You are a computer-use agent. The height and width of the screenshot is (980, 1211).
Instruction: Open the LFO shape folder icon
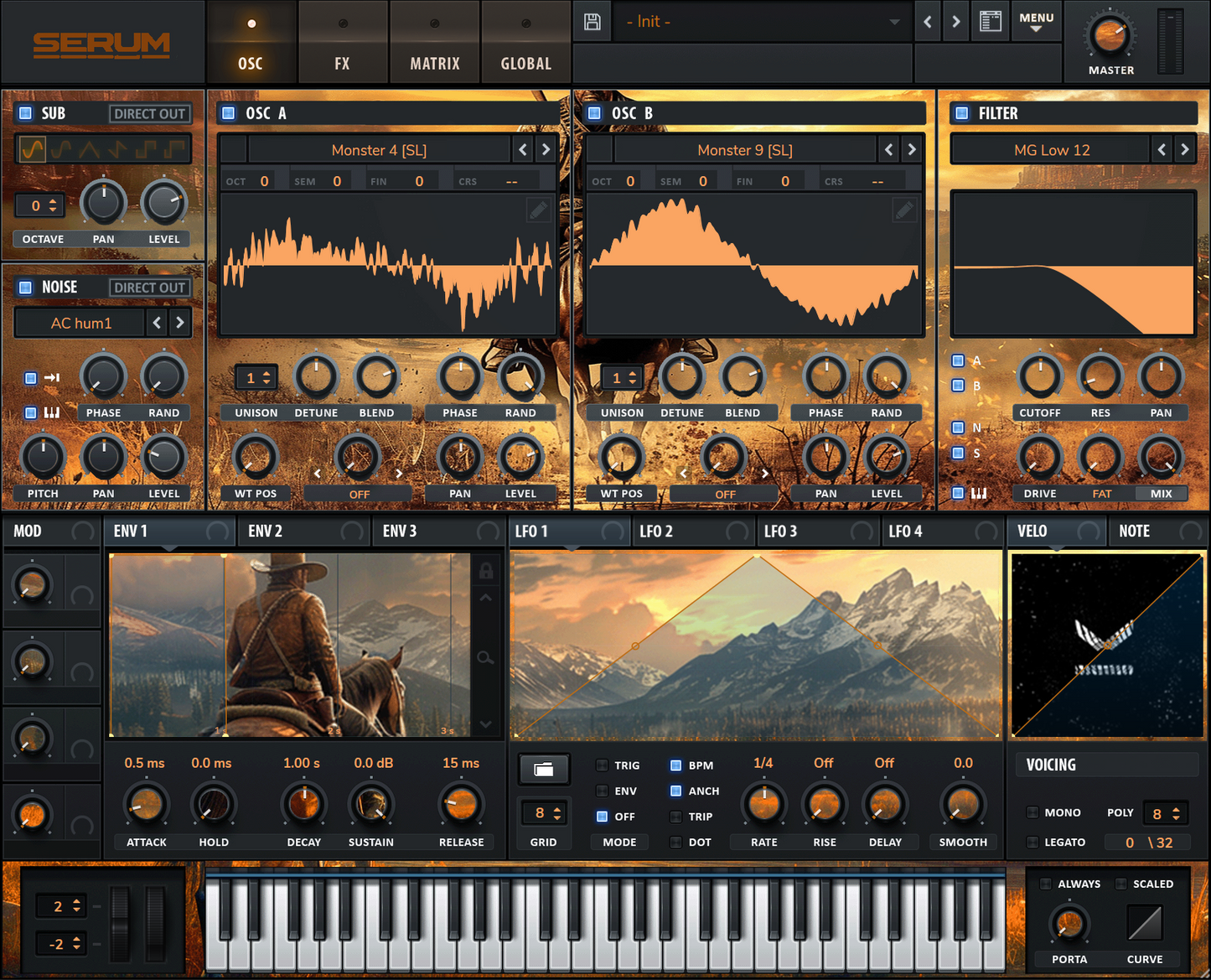(544, 769)
